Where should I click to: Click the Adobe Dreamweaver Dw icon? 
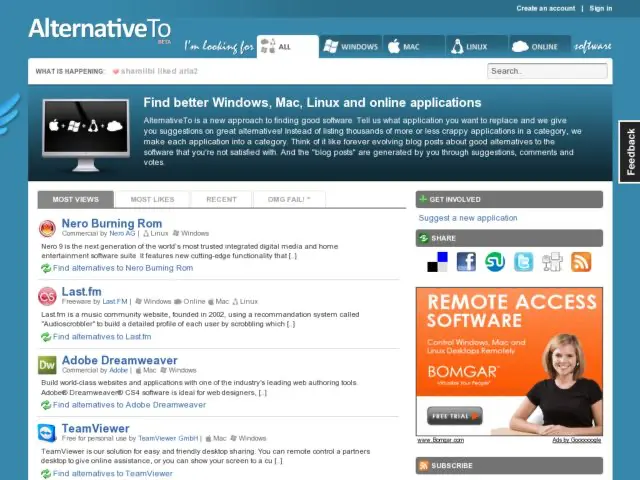(x=47, y=365)
